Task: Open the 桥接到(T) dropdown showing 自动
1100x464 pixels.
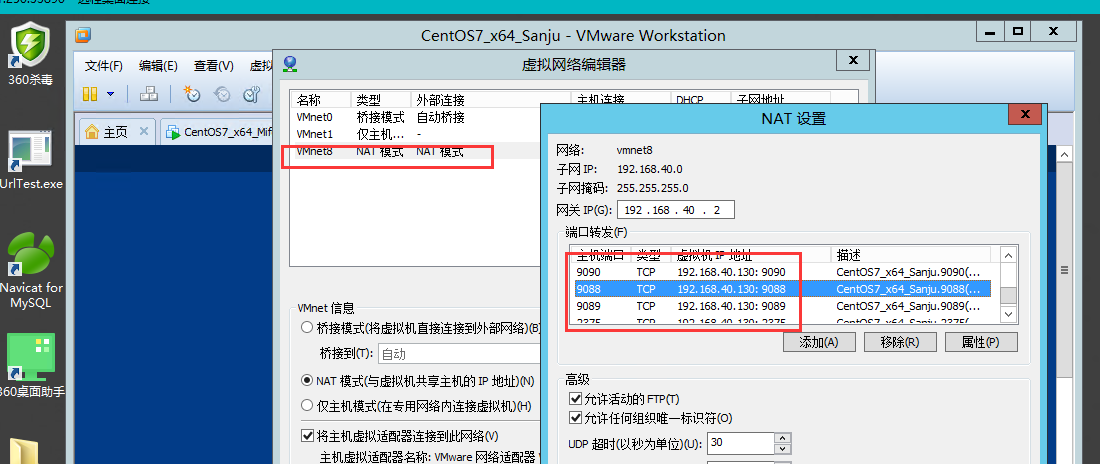Action: (x=460, y=354)
